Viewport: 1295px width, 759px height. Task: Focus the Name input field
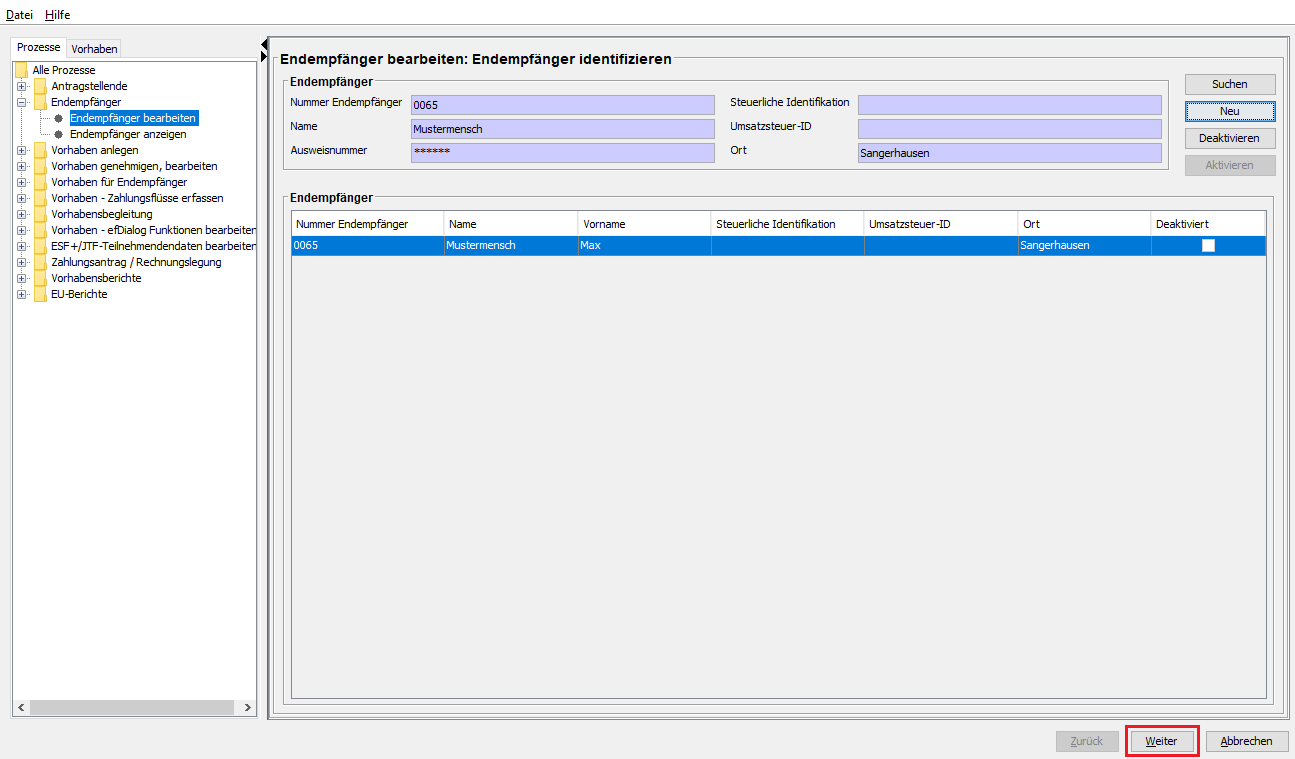pyautogui.click(x=563, y=129)
